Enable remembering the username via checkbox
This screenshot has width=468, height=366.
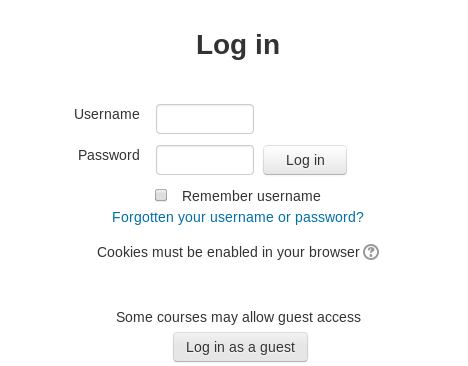[161, 195]
